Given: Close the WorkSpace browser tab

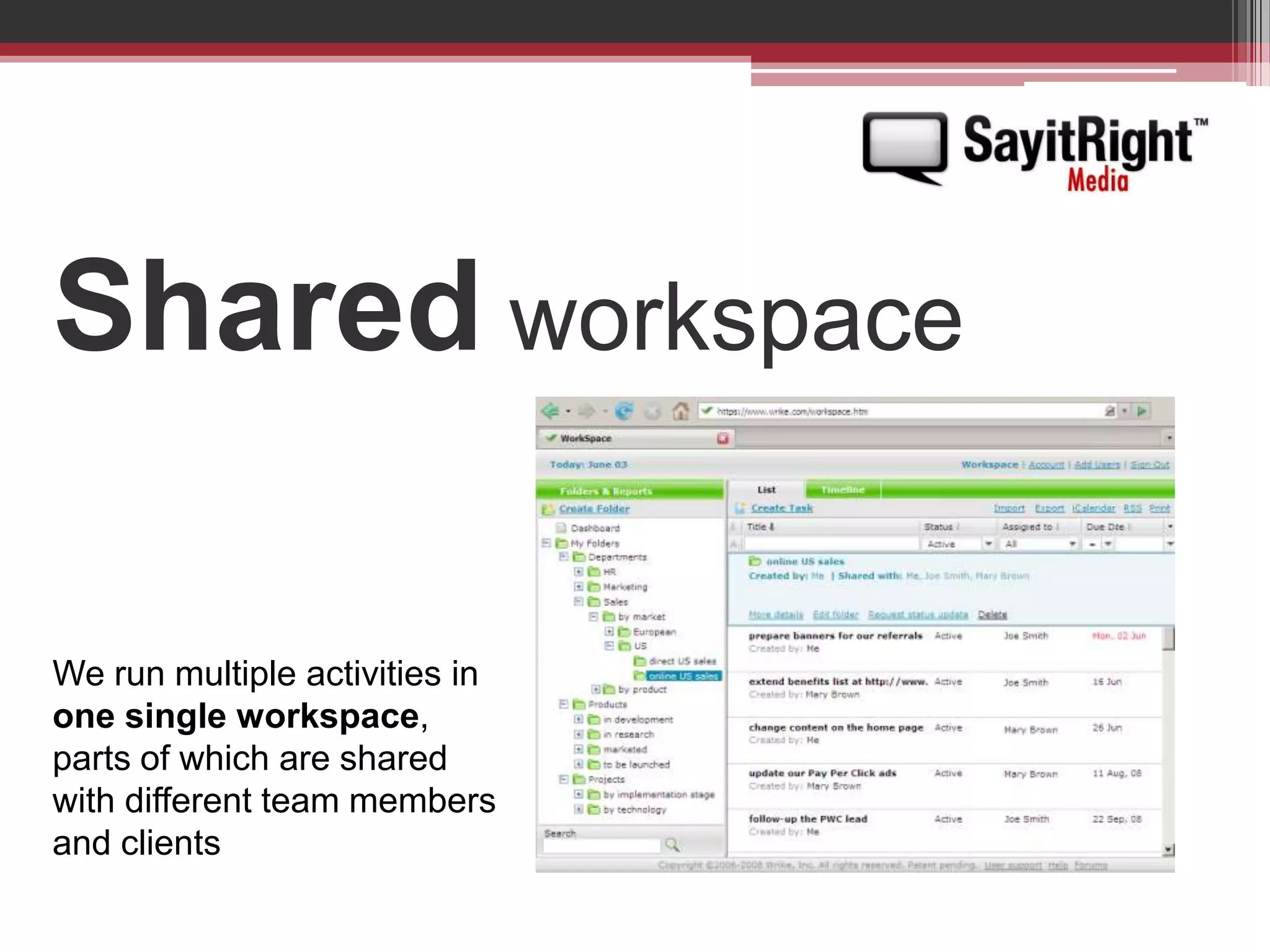Looking at the screenshot, I should tap(723, 438).
